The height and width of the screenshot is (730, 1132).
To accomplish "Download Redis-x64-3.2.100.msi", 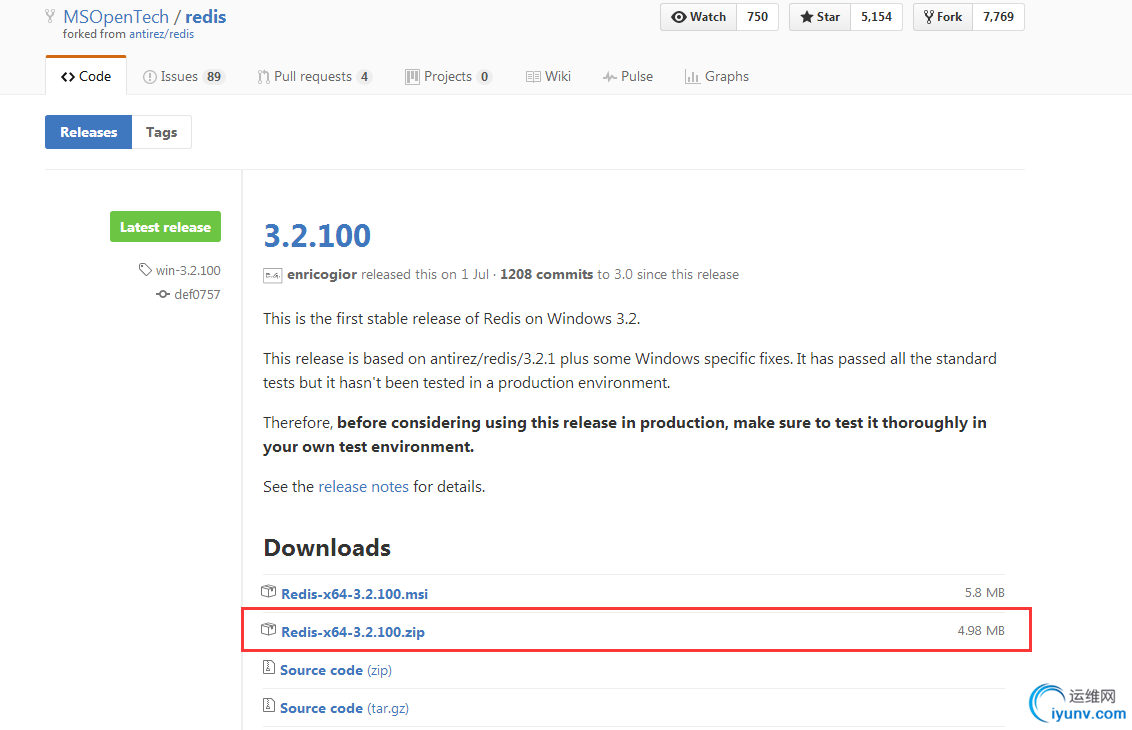I will coord(354,594).
